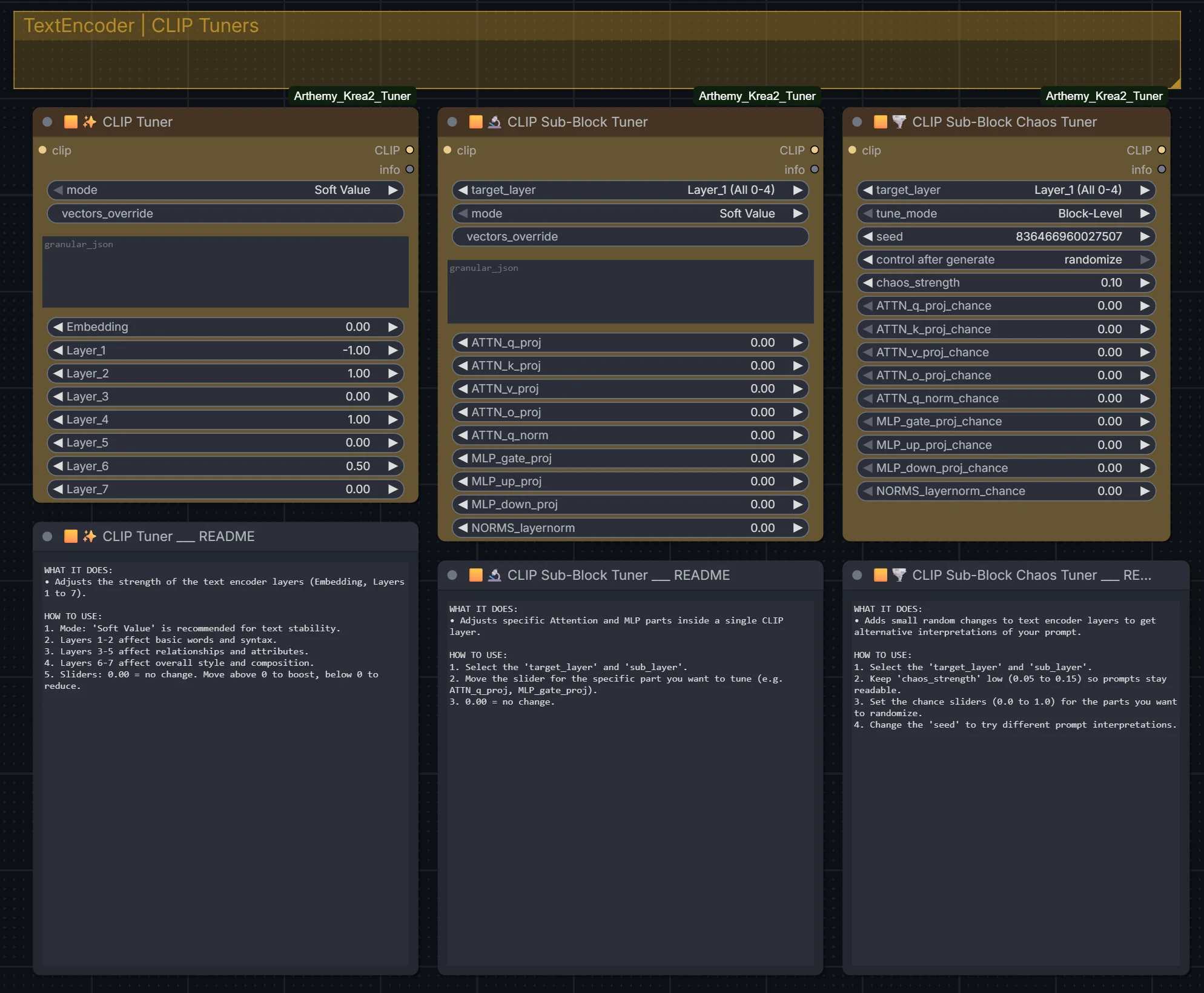Screen dimensions: 1204x993
Task: Click the CLIP output connector on Chaos Tuner node
Action: coord(1162,150)
